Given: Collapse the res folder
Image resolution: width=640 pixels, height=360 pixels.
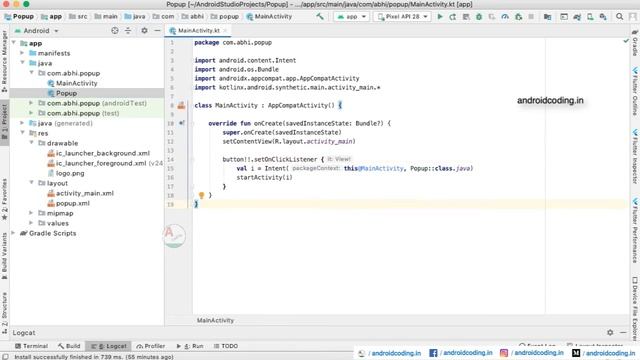Looking at the screenshot, I should tap(22, 133).
